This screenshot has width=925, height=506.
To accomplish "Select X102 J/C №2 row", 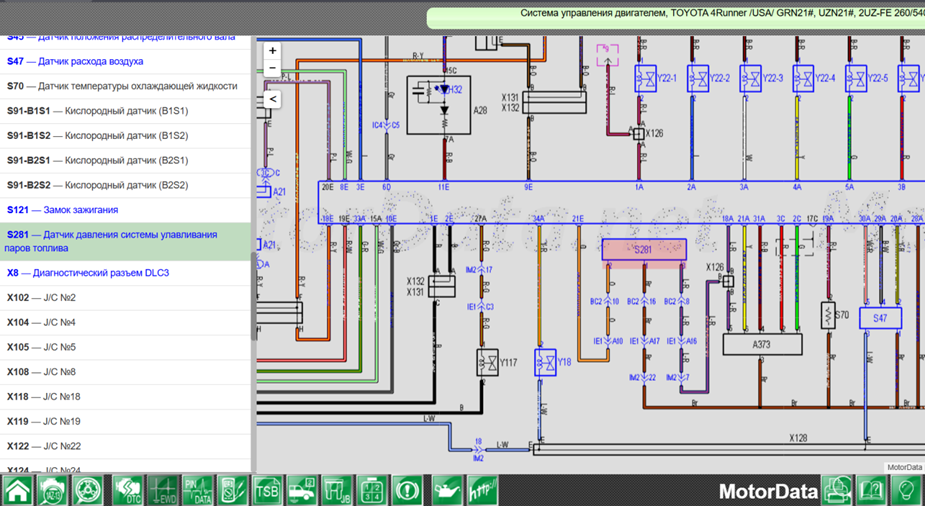I will [125, 298].
